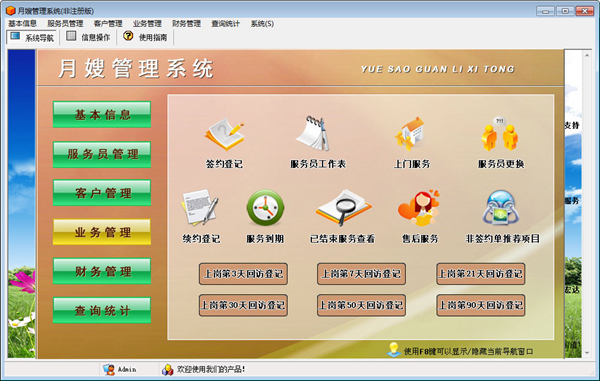
Task: Click 上岗第30天回访登记 button
Action: [243, 305]
